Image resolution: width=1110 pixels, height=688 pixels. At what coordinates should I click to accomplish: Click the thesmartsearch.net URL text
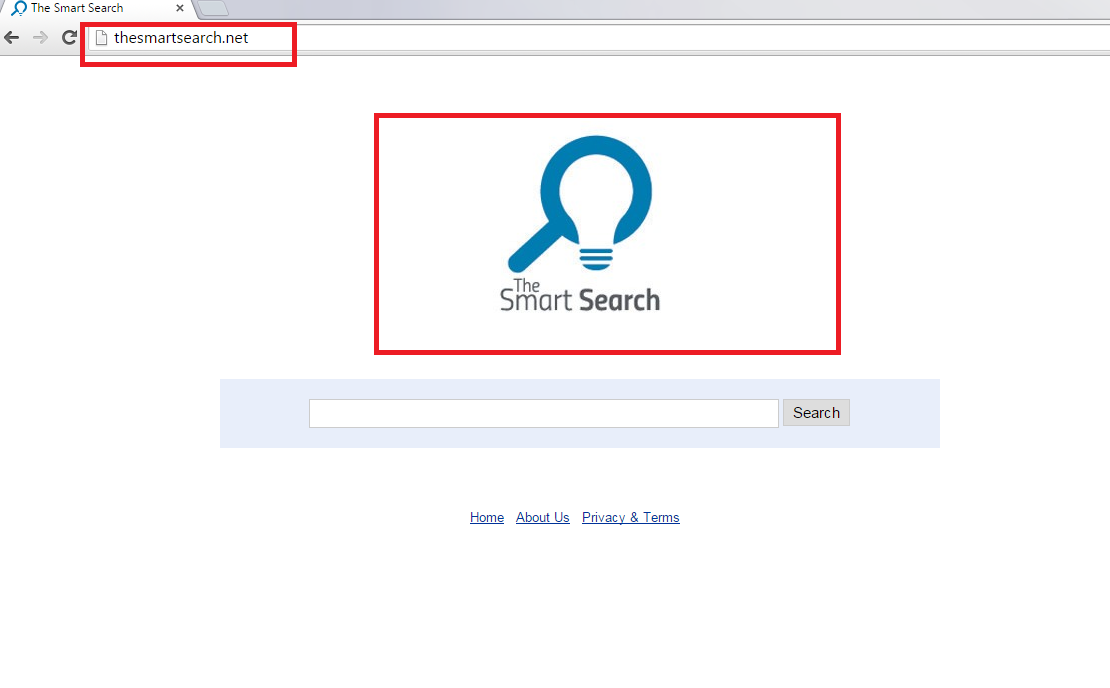click(181, 38)
